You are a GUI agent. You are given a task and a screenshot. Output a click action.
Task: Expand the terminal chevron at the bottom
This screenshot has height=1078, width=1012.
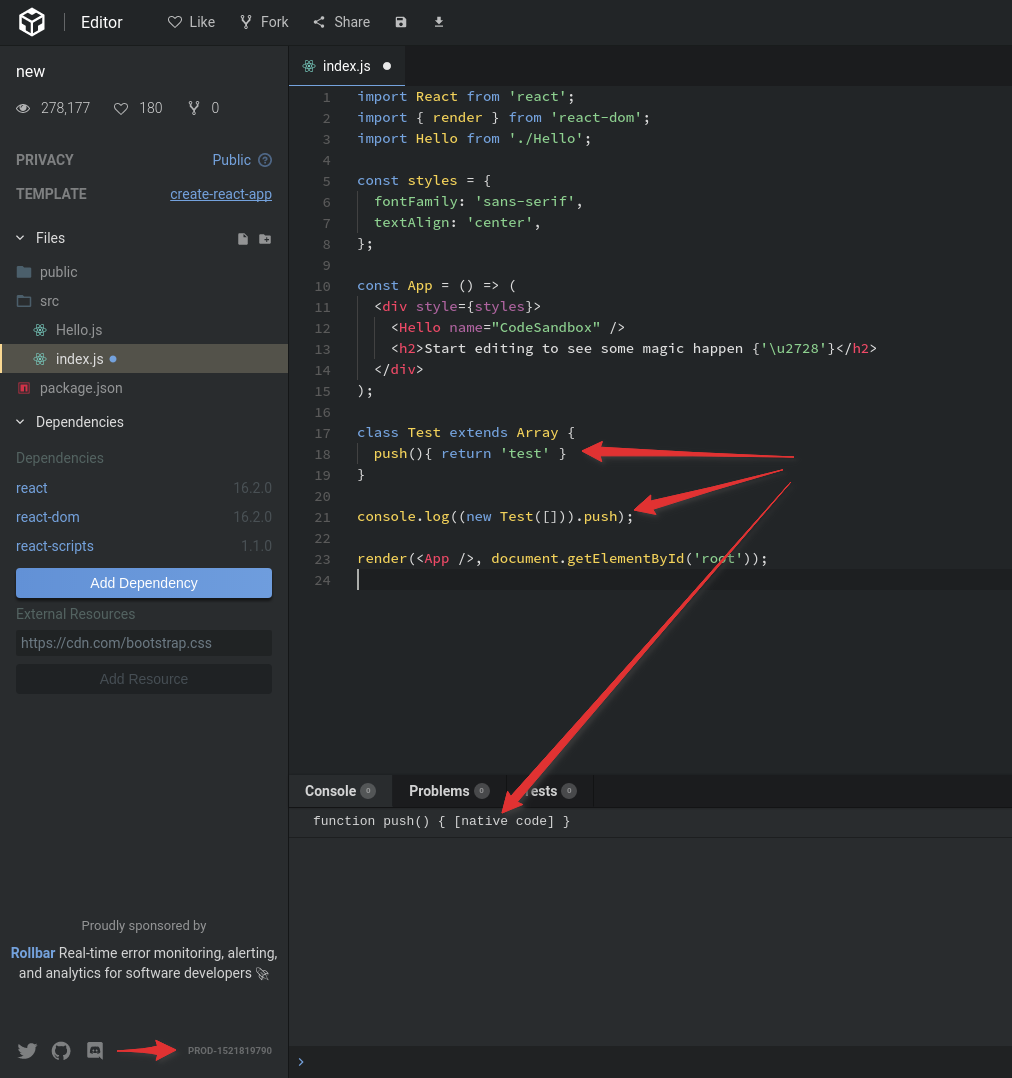point(300,1063)
